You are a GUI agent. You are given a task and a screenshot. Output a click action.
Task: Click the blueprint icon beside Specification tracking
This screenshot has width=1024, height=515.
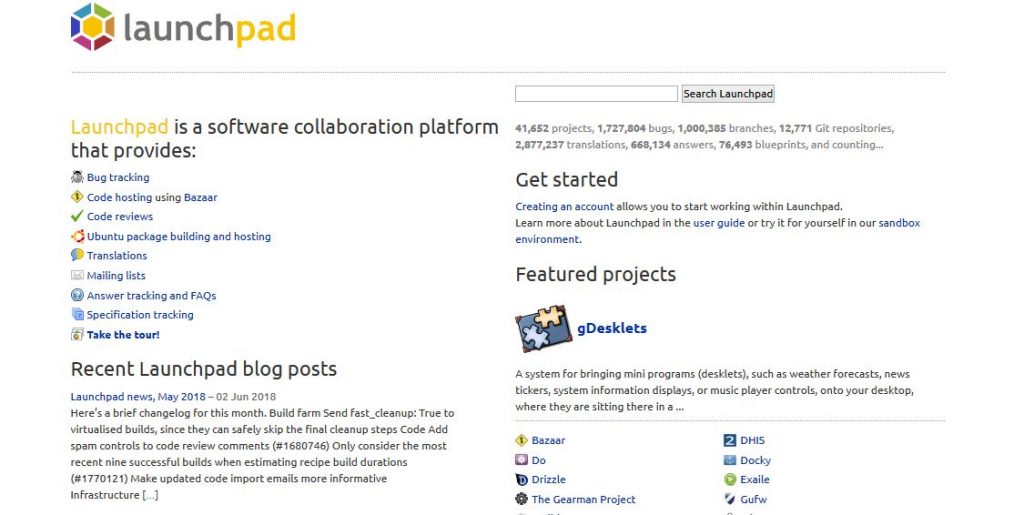[77, 315]
